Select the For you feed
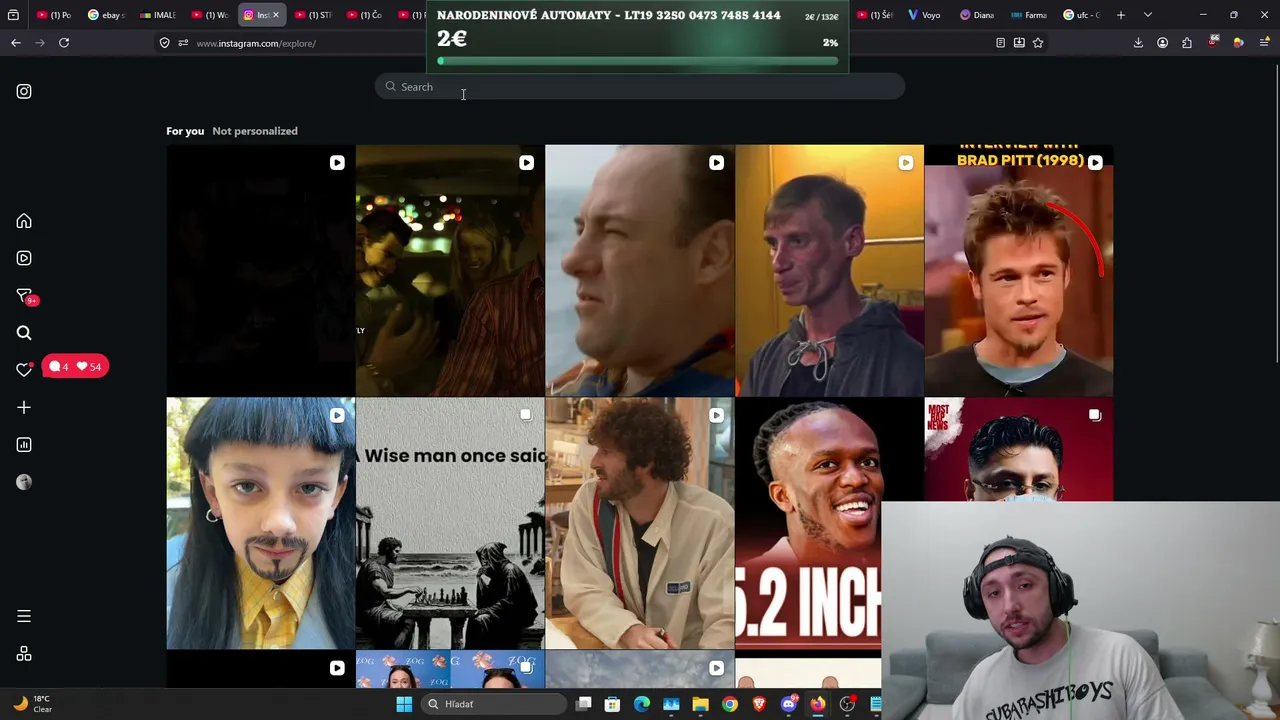 click(x=185, y=131)
